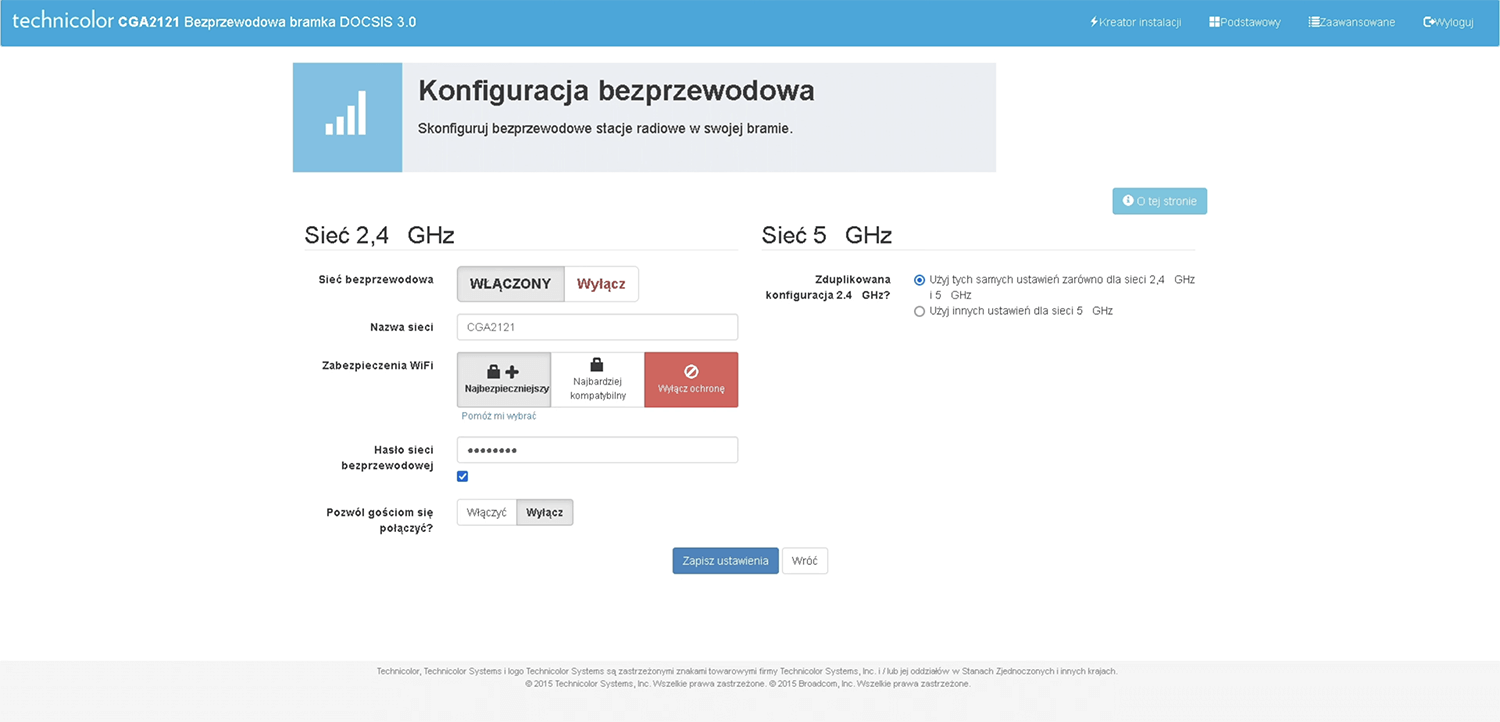
Task: Open the Zaawansowane menu
Action: (x=1357, y=22)
